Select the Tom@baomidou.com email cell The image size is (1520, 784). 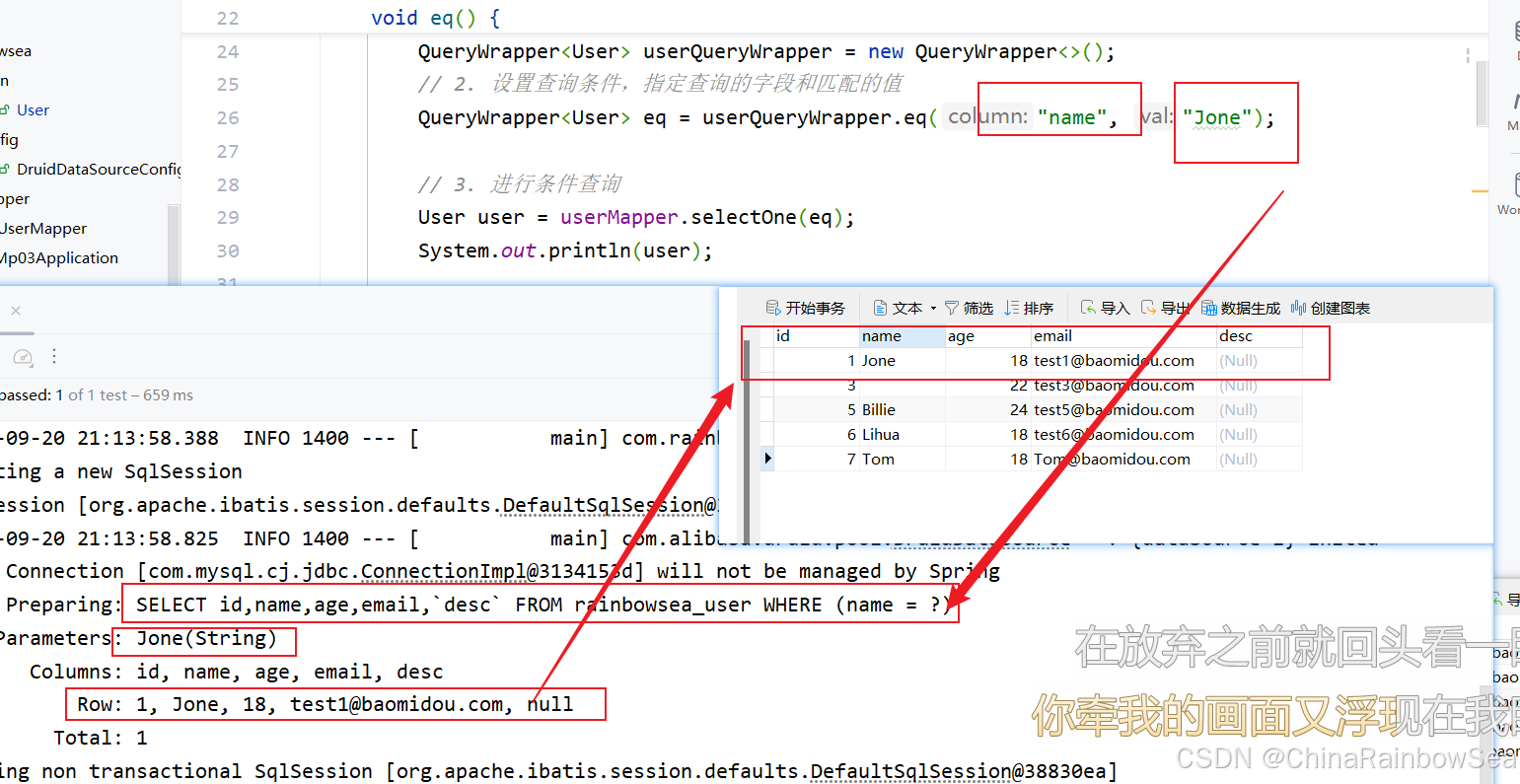[1123, 460]
